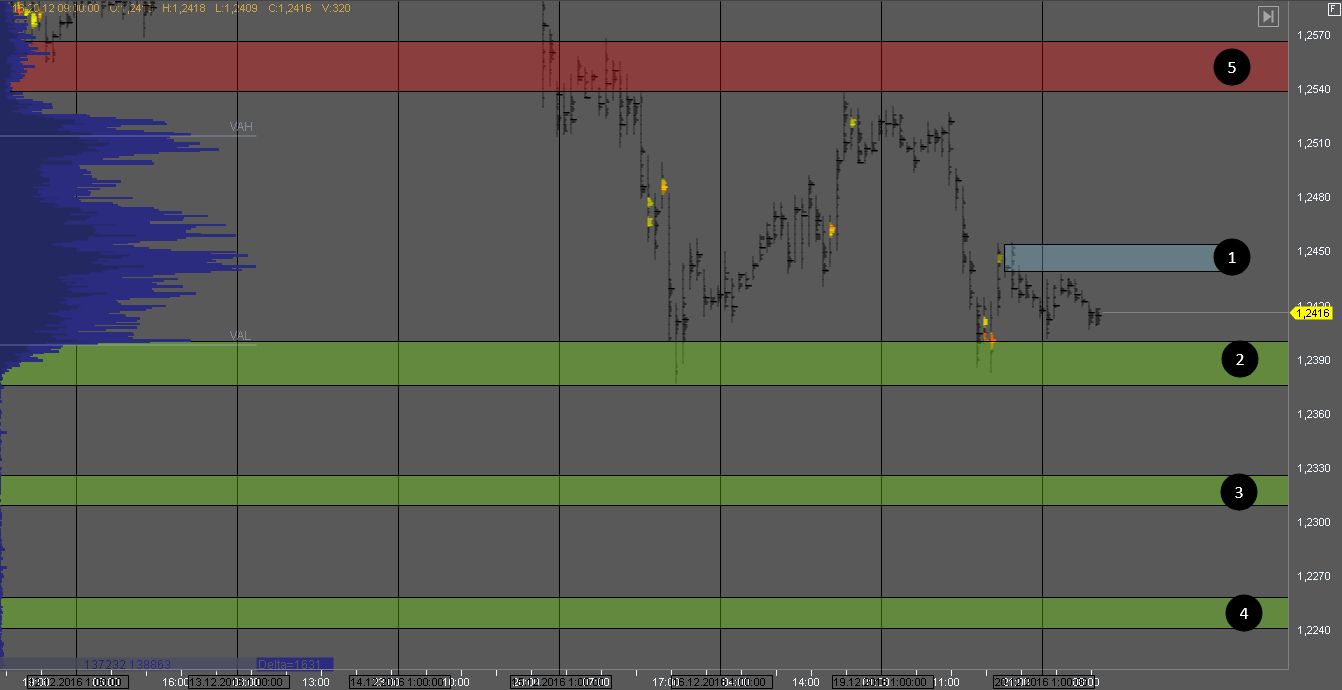The image size is (1342, 690).
Task: Click the yellow 1,2416 current price tag
Action: 1311,313
